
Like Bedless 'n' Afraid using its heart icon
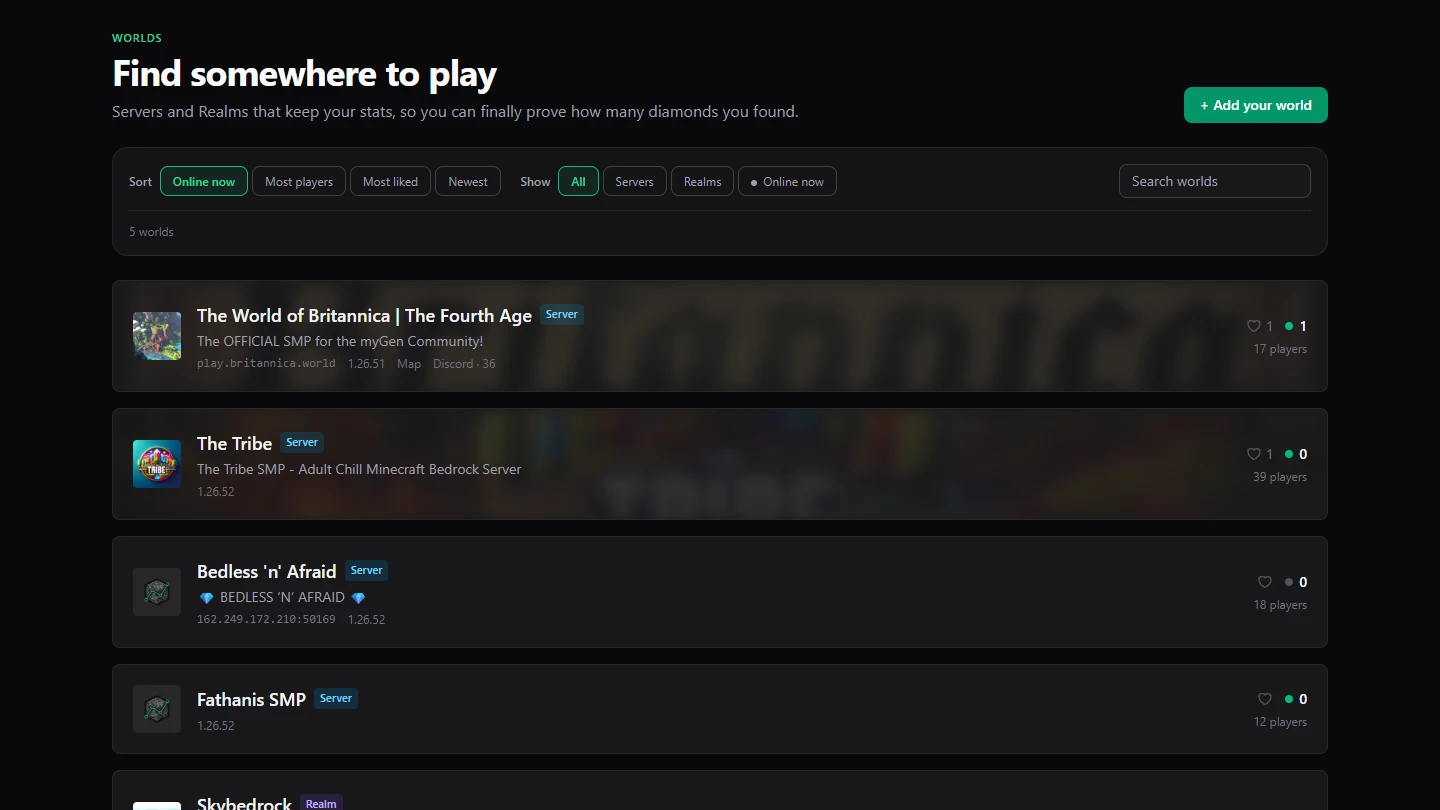tap(1265, 582)
